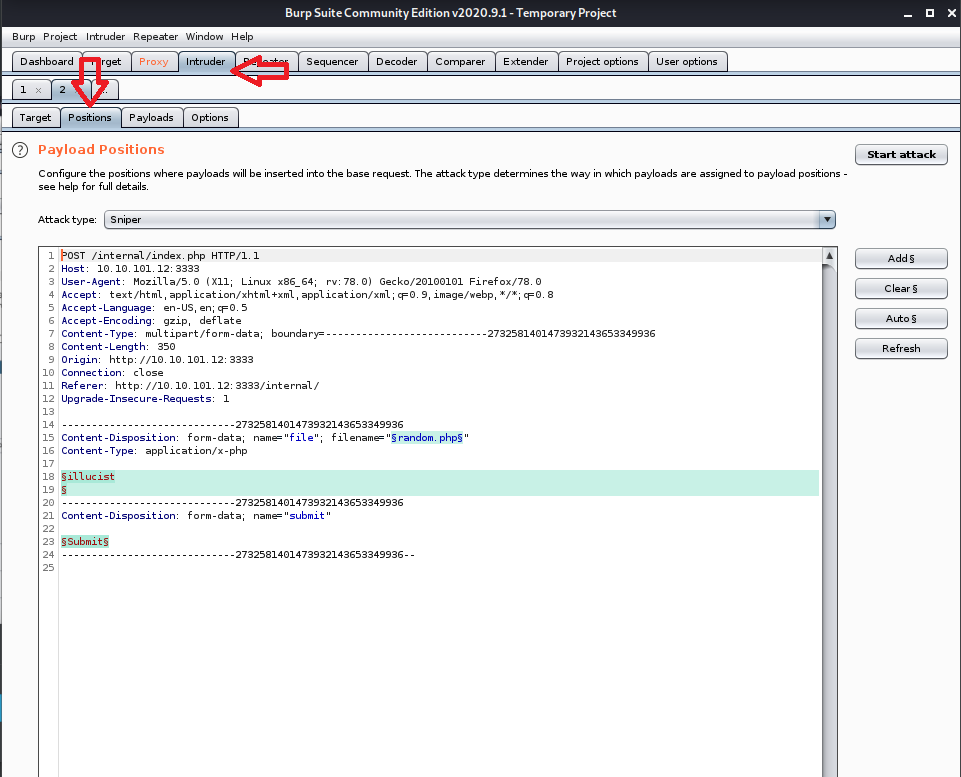Click the Upgrade-Insecure-Requests header line
The image size is (961, 777).
click(145, 399)
